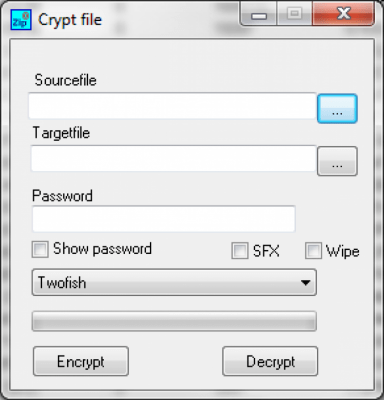
Task: Click inside the Password entry field
Action: [164, 219]
